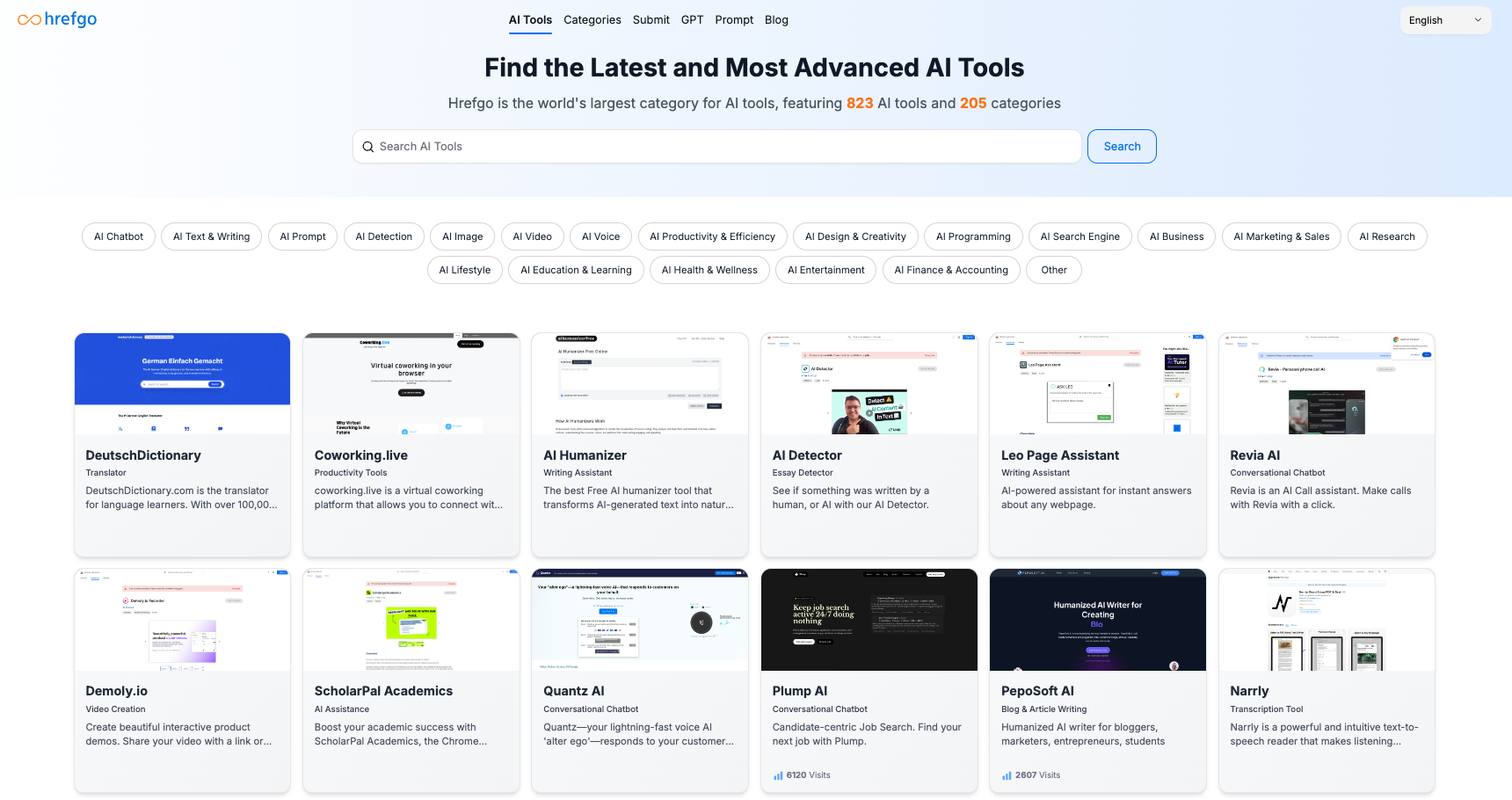Click the Blog & Article Writing tag
Image resolution: width=1512 pixels, height=800 pixels.
(1044, 709)
